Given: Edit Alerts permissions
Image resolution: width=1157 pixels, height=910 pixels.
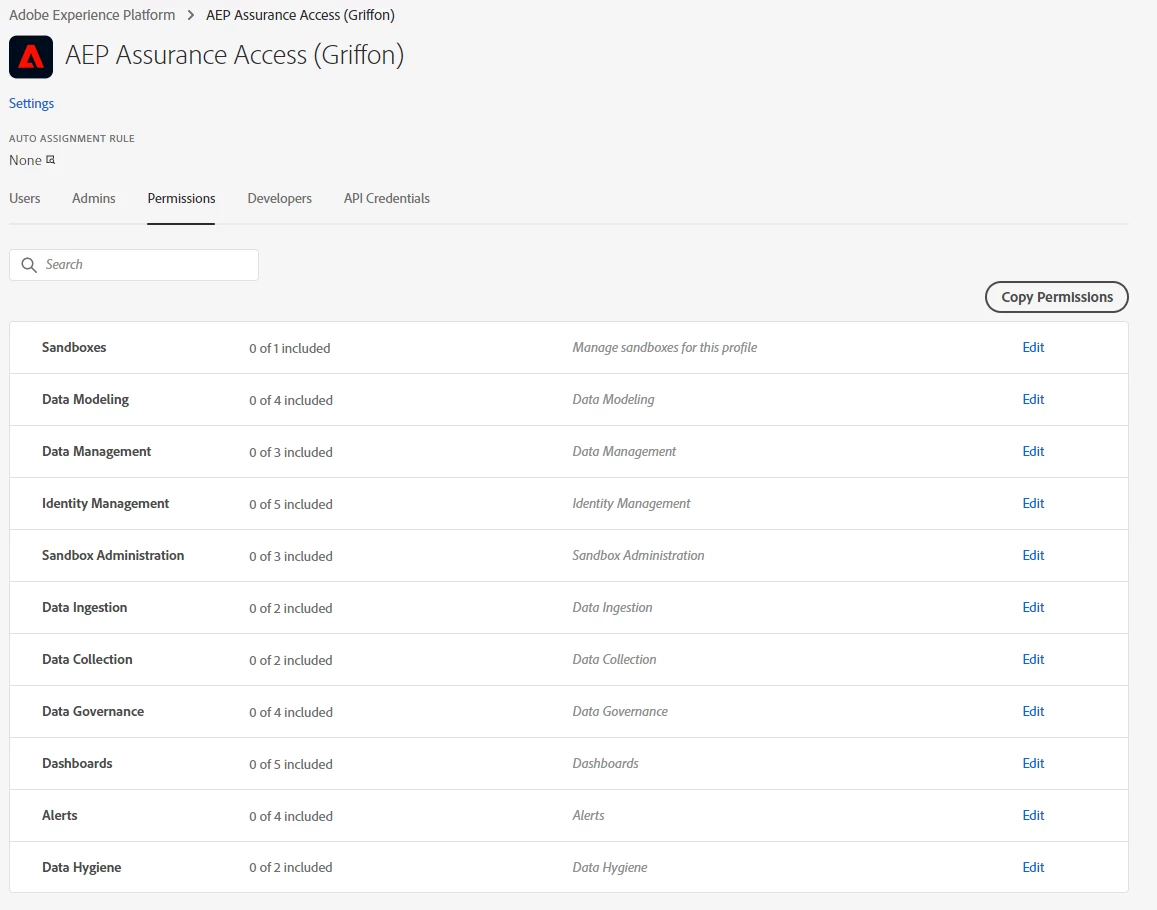Looking at the screenshot, I should [1033, 816].
